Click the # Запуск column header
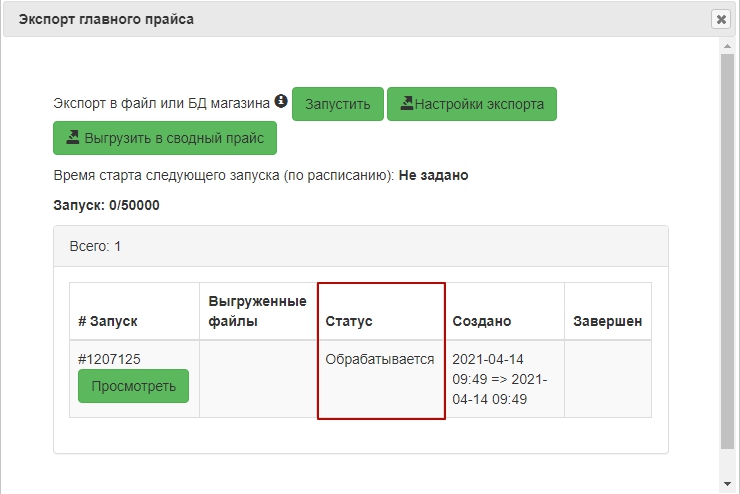 pyautogui.click(x=107, y=321)
